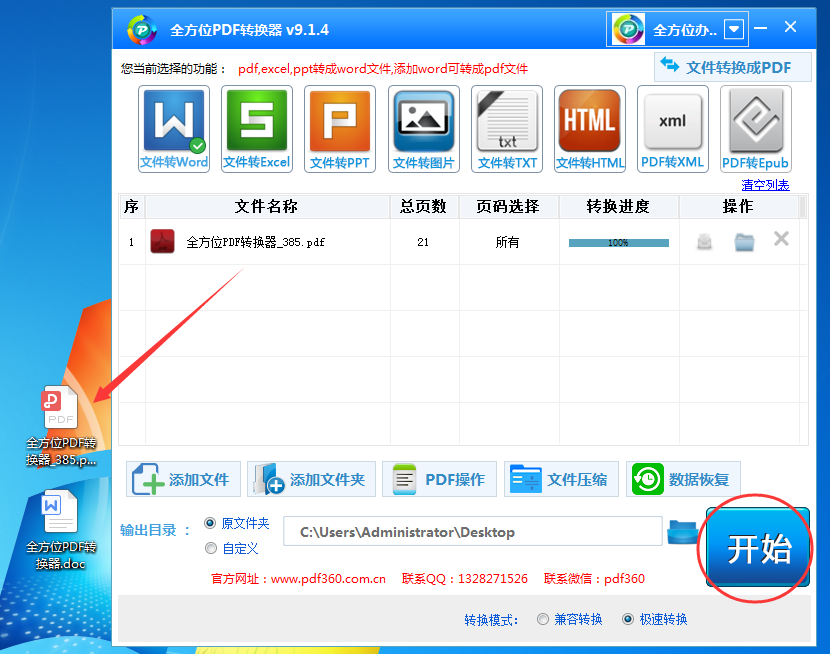
Task: Click the 文件转换成PDF switch button
Action: coord(733,67)
